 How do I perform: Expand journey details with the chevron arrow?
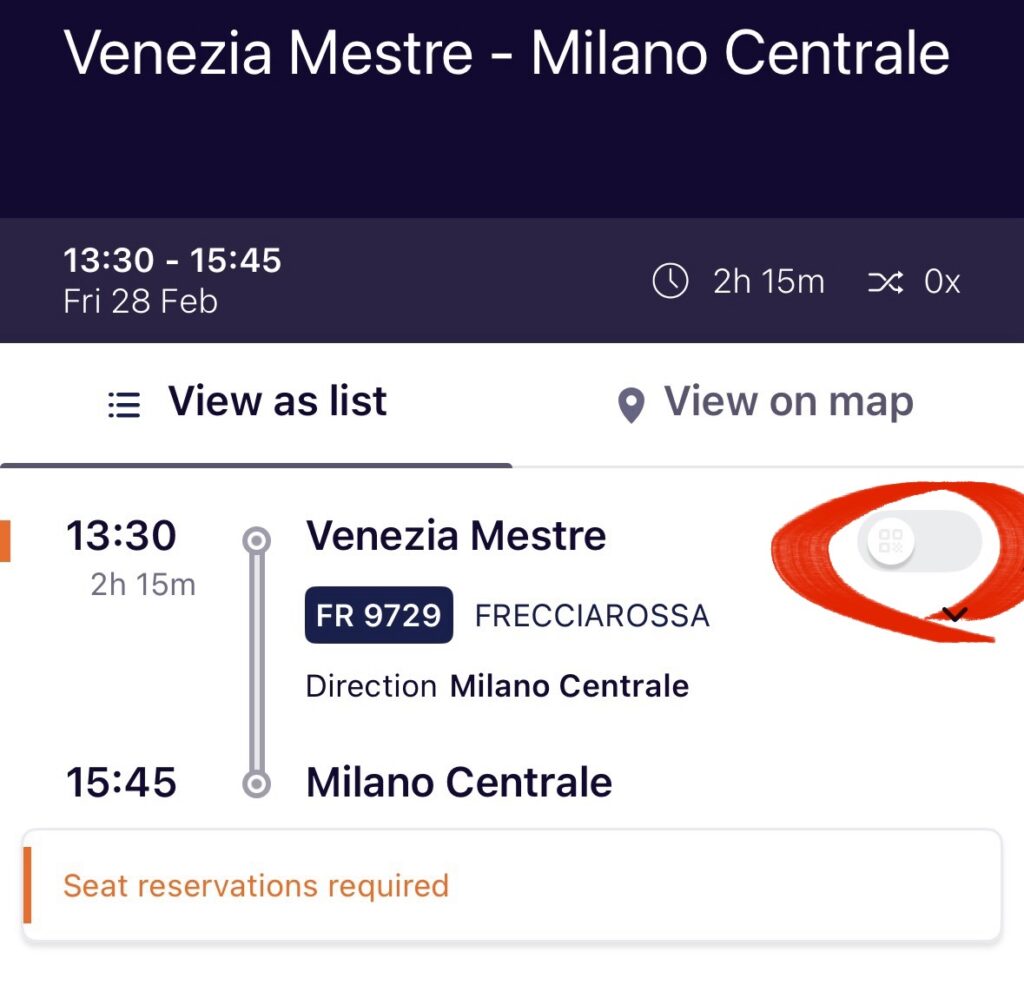point(955,614)
